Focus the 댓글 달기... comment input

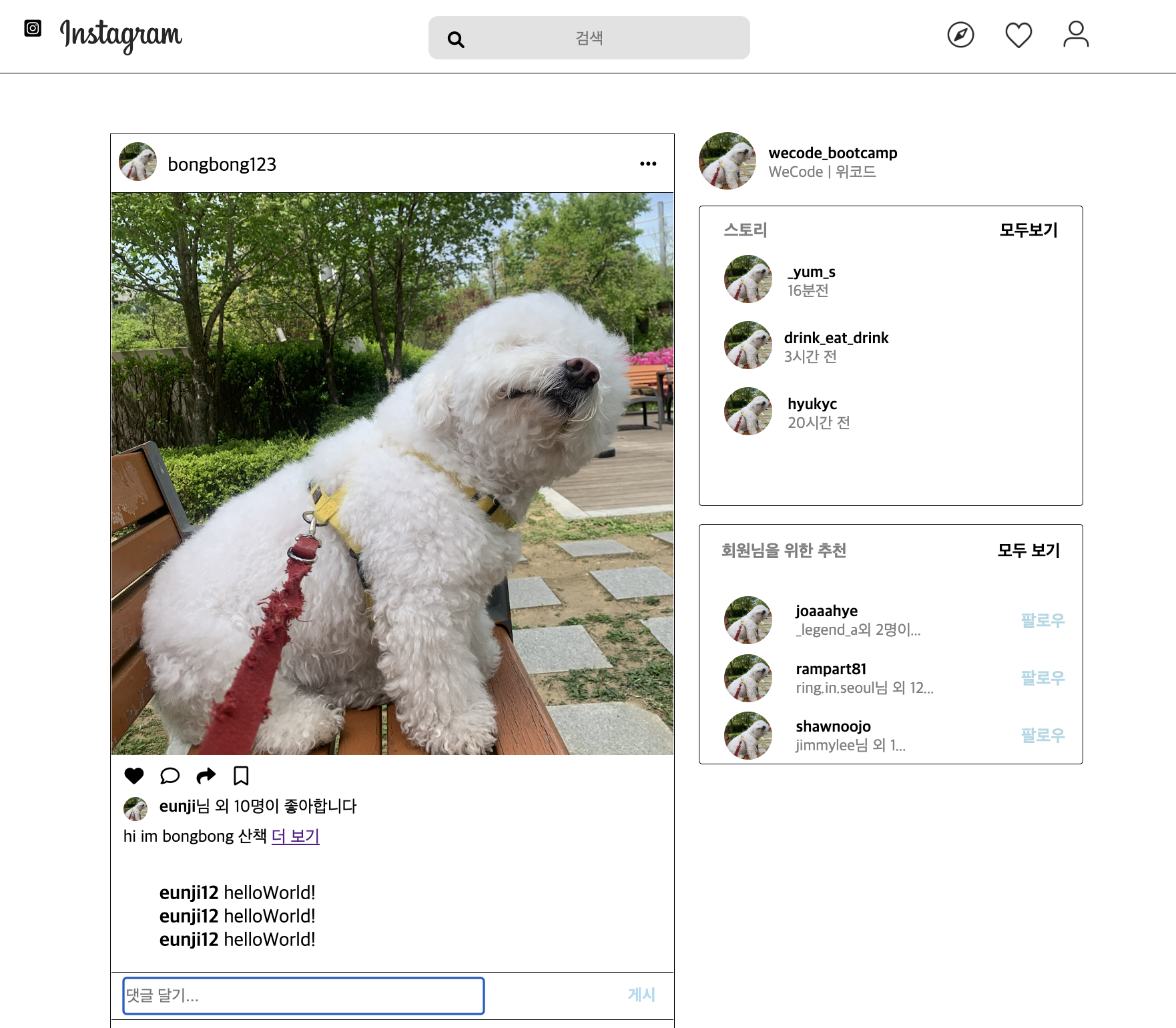(304, 996)
